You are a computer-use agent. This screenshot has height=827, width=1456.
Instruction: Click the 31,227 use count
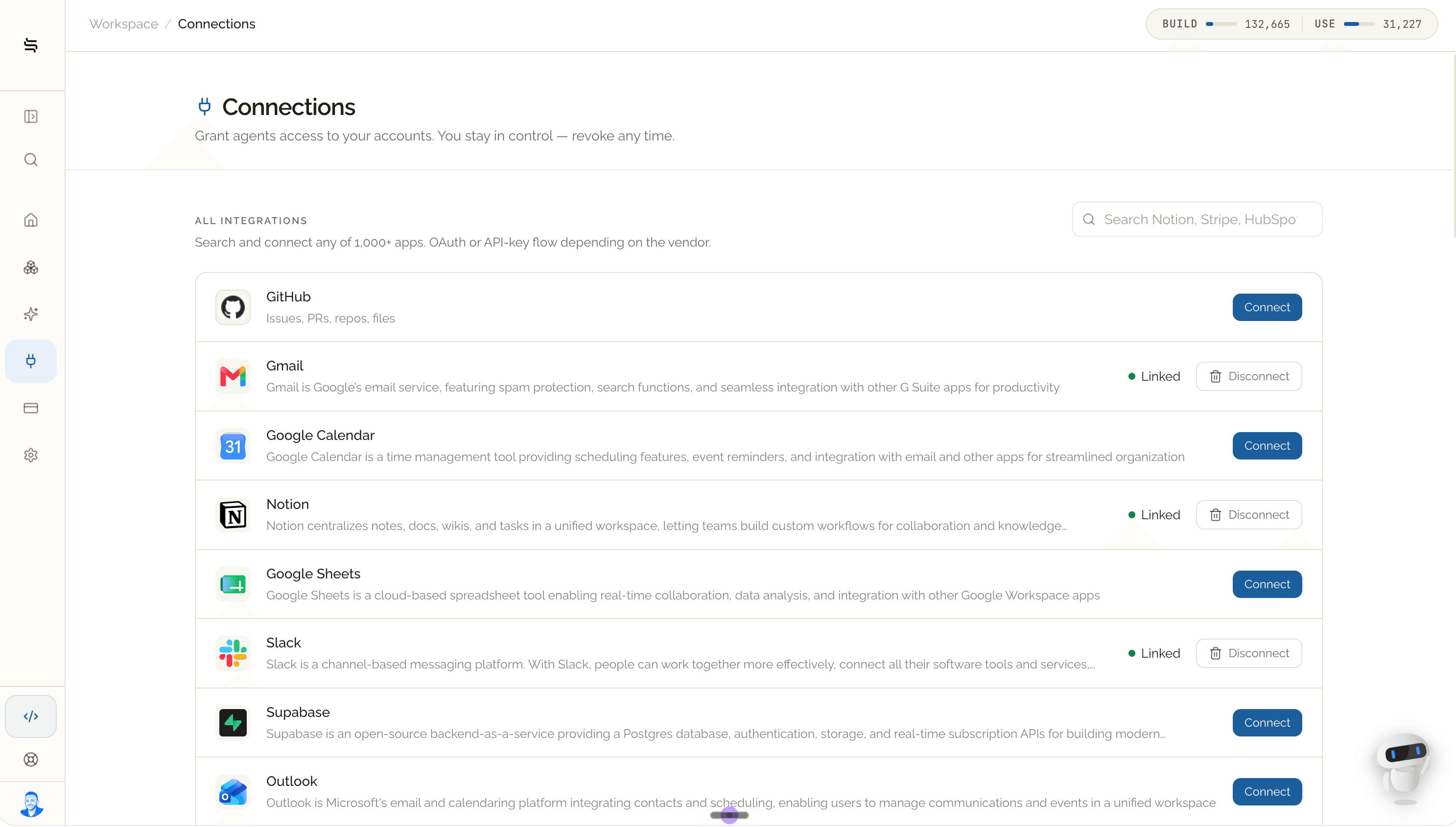(x=1402, y=24)
